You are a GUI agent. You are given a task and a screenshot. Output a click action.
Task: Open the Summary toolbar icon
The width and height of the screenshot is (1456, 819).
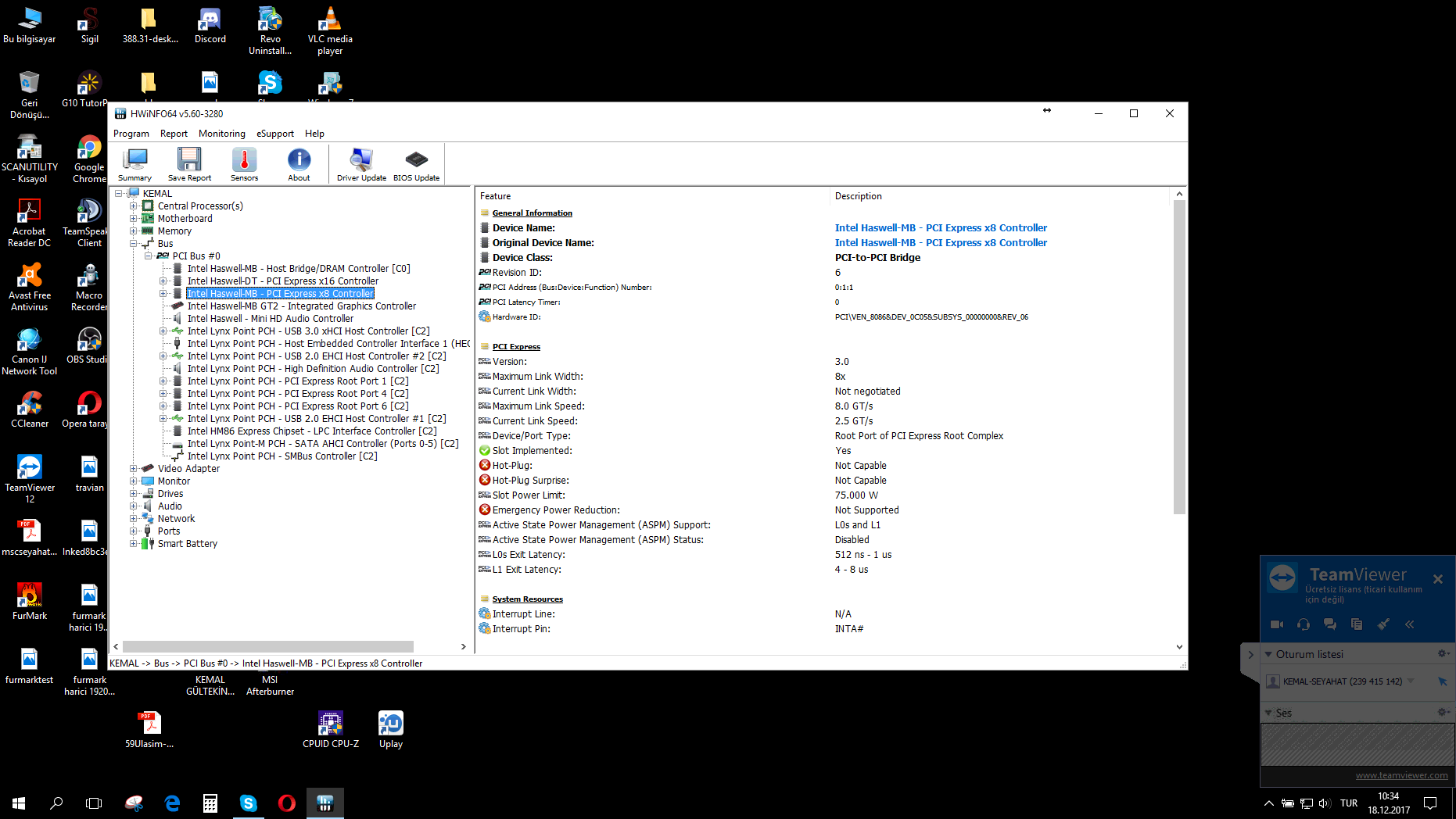point(135,164)
